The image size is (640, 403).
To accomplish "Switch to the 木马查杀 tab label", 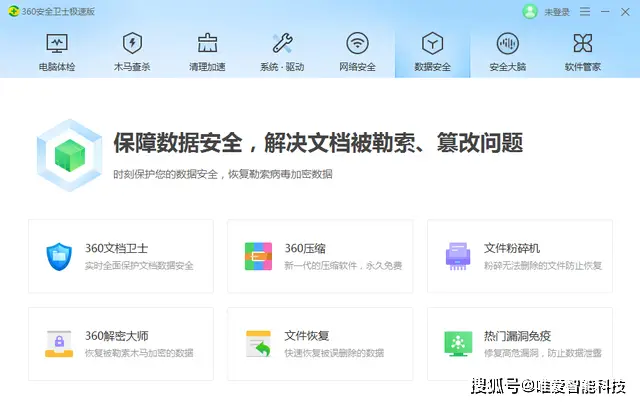I will click(x=132, y=67).
